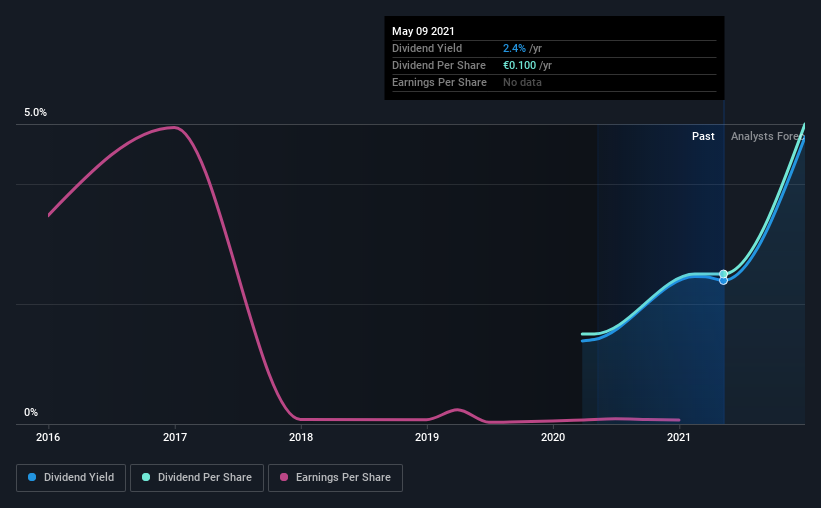Click the pink Earnings Per Share legend dot
Screen dimensions: 821x508
coord(284,477)
